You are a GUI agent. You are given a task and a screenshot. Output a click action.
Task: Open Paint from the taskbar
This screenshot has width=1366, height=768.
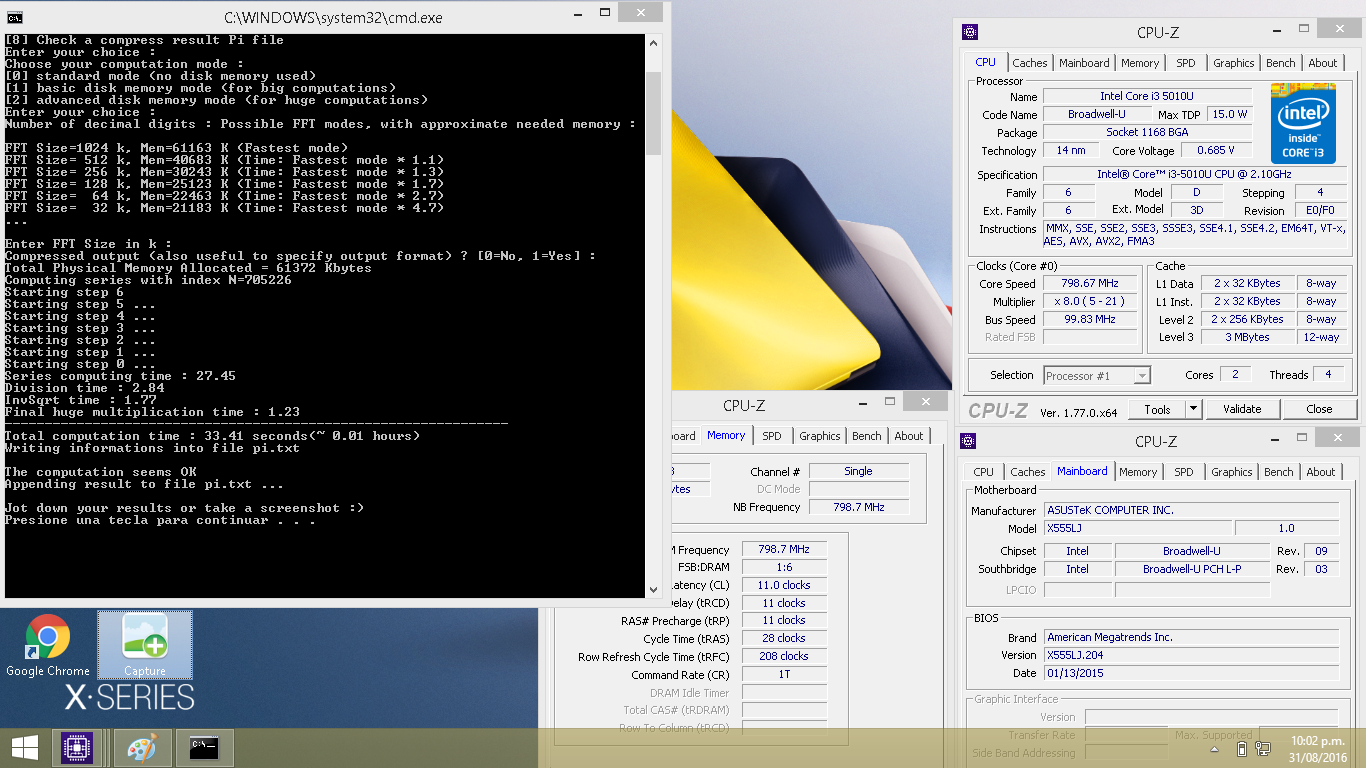[143, 748]
